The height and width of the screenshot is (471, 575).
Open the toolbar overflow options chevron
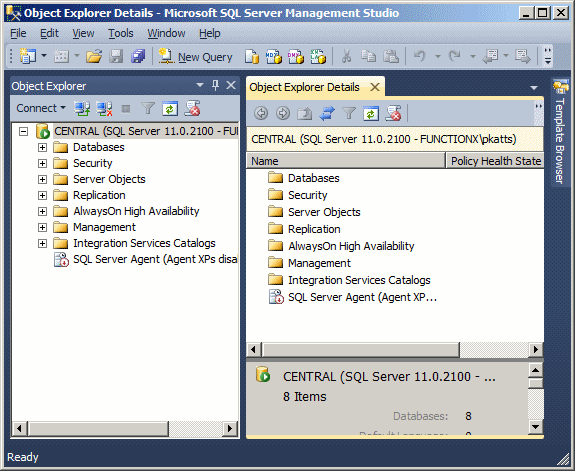(548, 56)
